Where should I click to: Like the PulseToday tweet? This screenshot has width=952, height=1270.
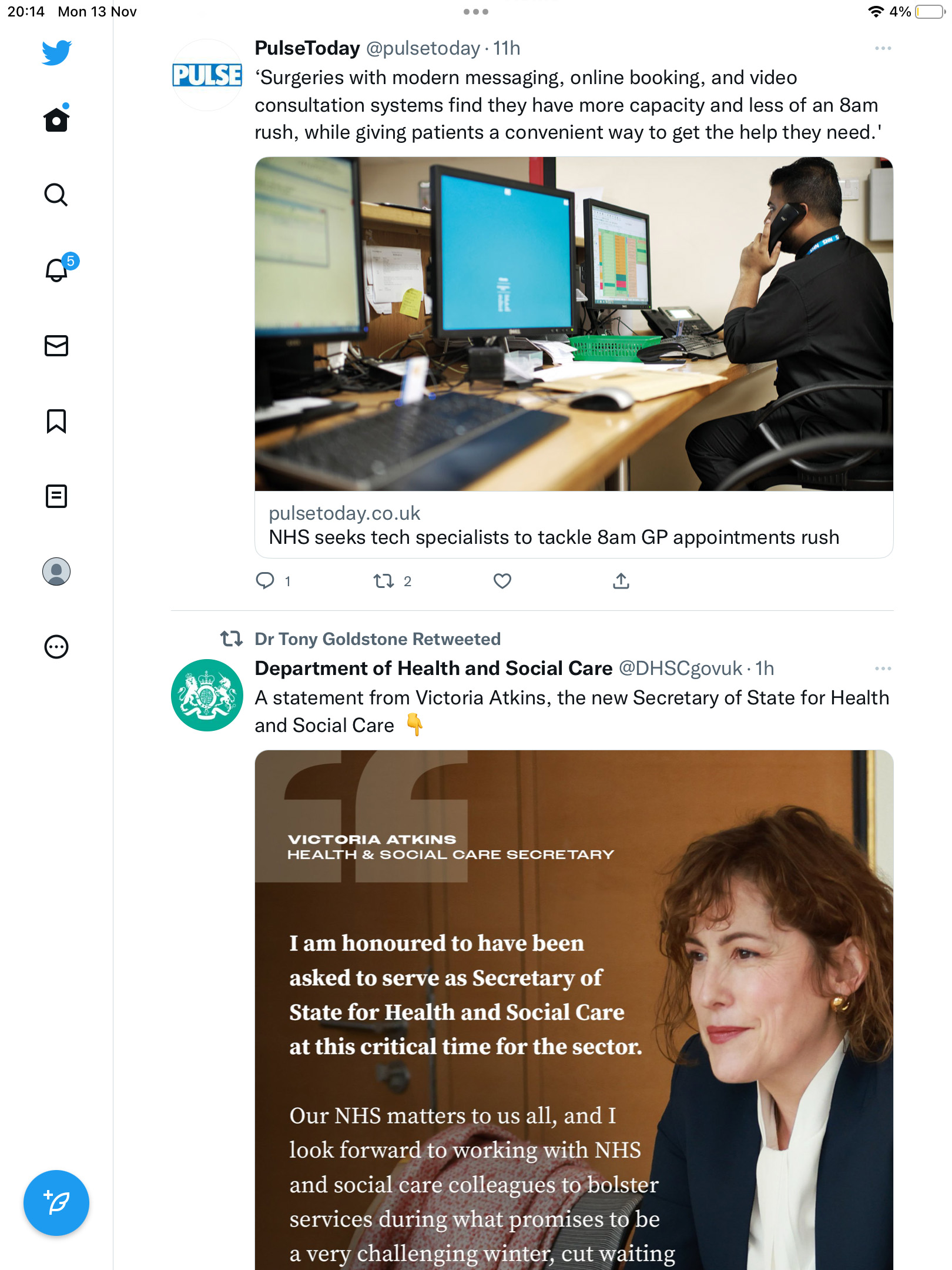502,581
